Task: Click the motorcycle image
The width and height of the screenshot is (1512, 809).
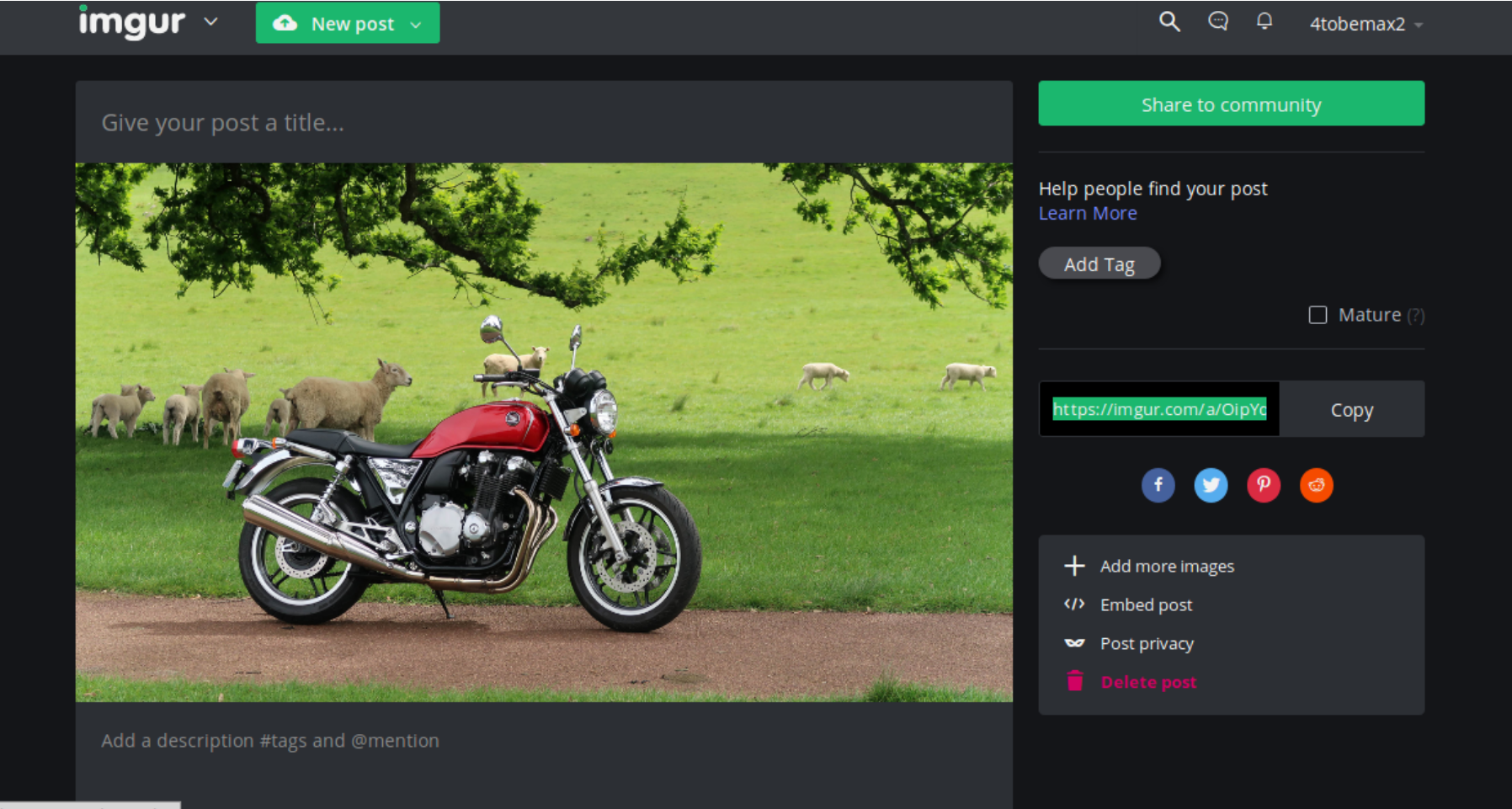Action: [544, 433]
